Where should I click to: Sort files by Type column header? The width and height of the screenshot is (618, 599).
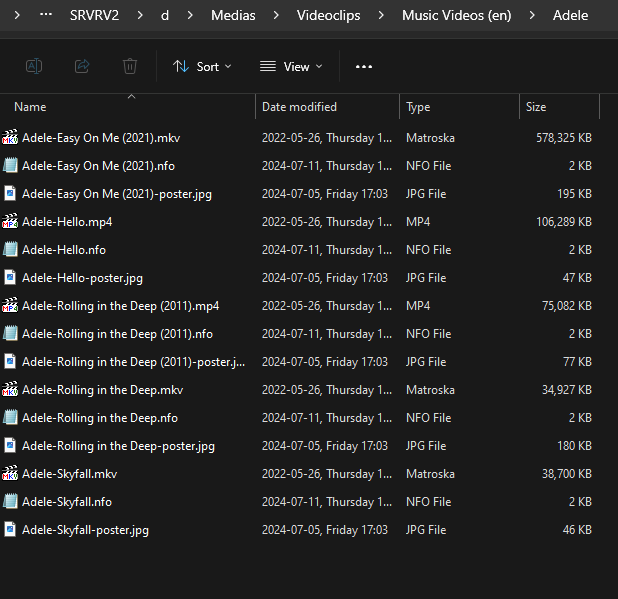pyautogui.click(x=418, y=107)
